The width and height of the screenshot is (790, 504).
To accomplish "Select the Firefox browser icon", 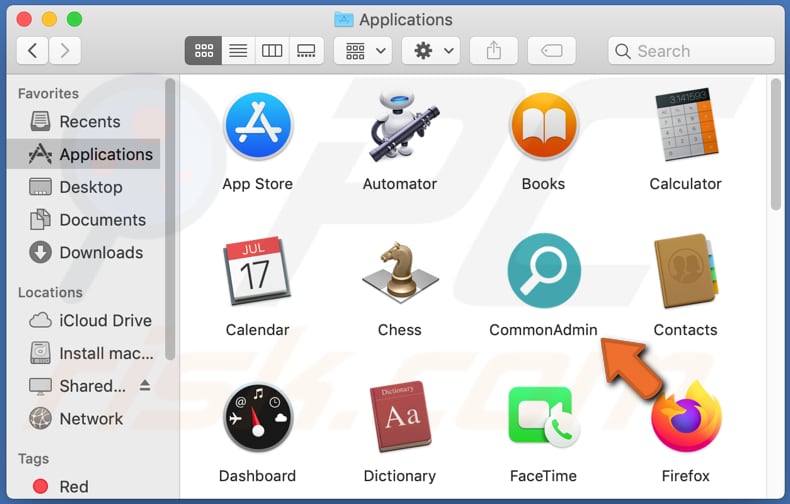I will (686, 417).
